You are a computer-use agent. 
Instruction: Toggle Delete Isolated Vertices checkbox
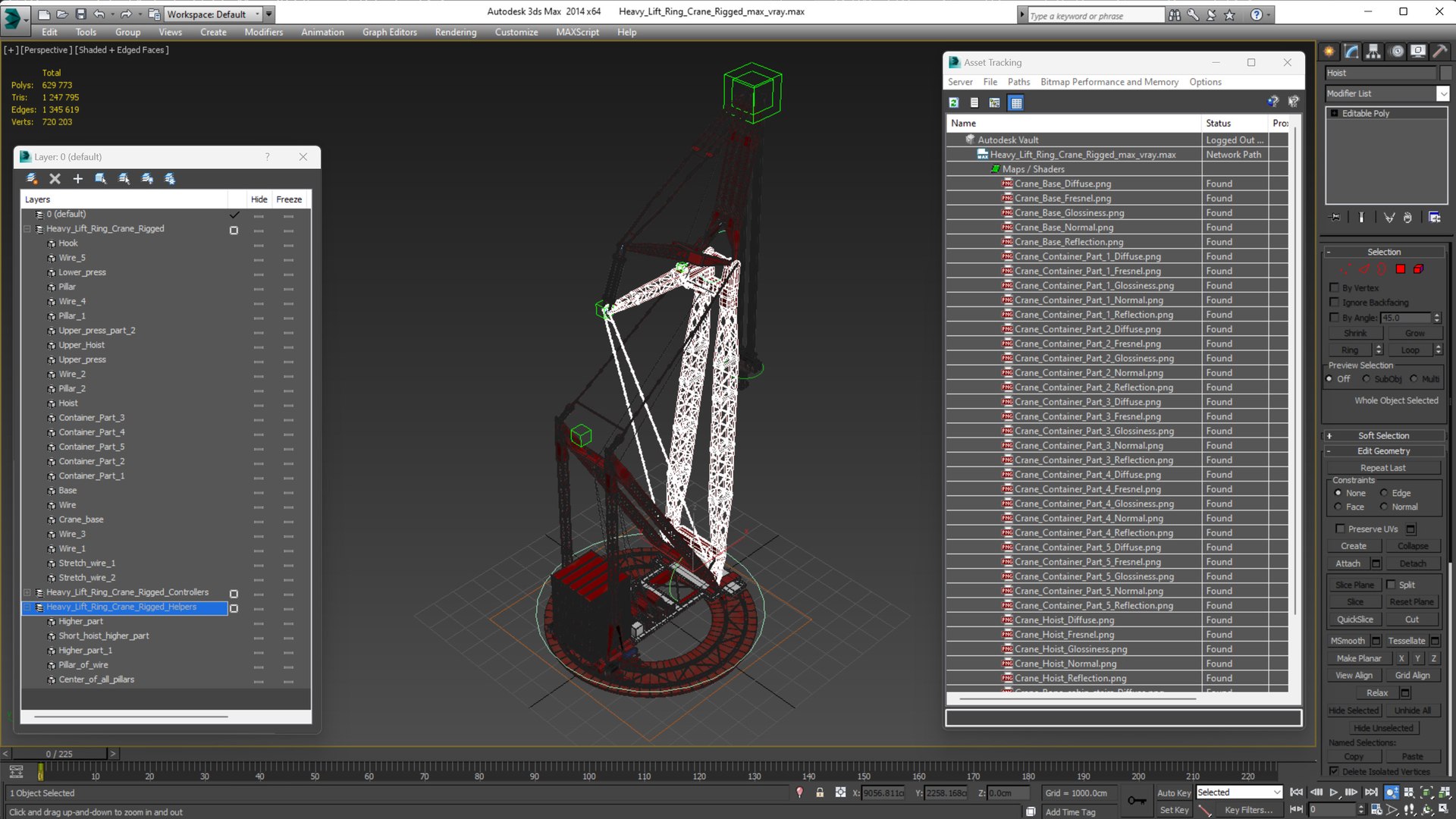1334,771
